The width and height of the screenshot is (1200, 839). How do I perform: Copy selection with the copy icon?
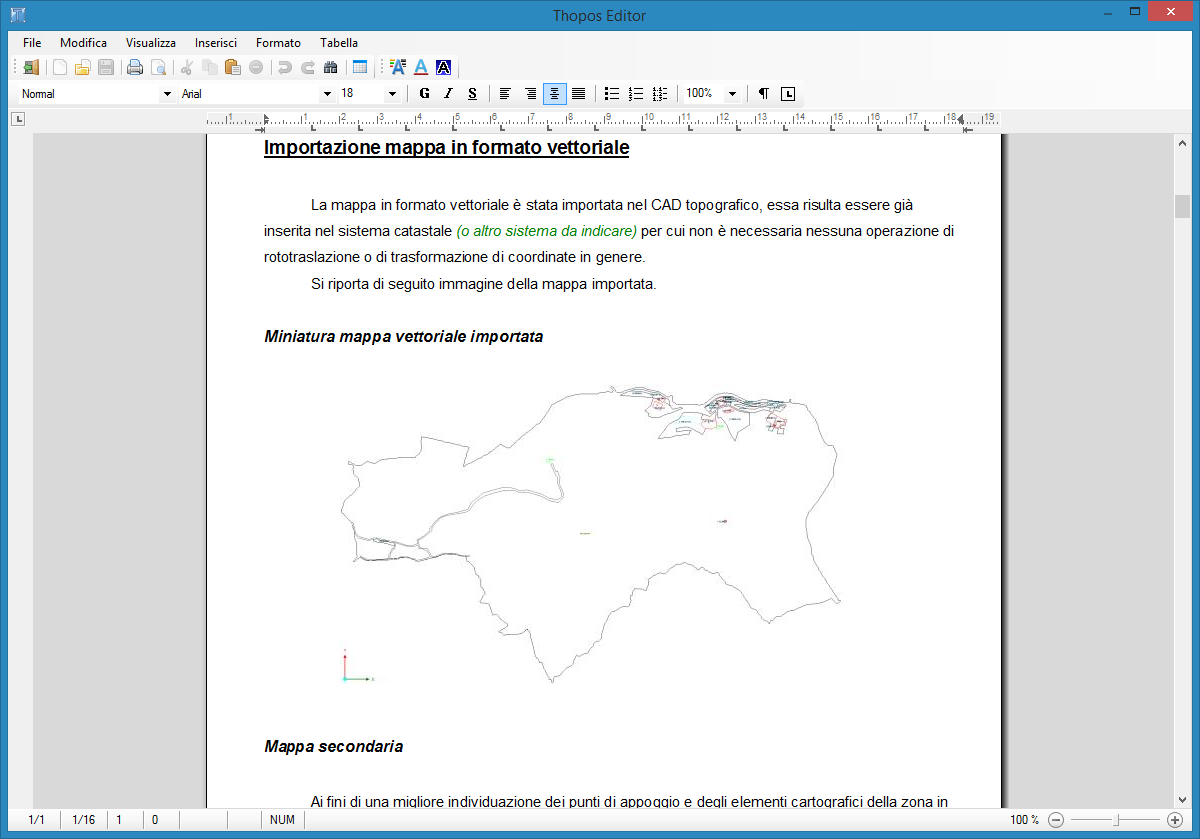[210, 68]
